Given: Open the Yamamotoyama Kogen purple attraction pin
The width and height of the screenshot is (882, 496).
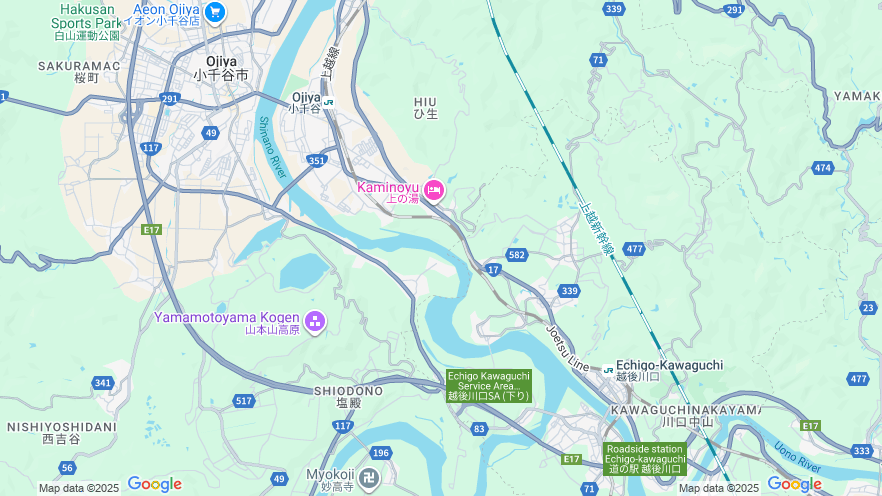Looking at the screenshot, I should [x=315, y=322].
